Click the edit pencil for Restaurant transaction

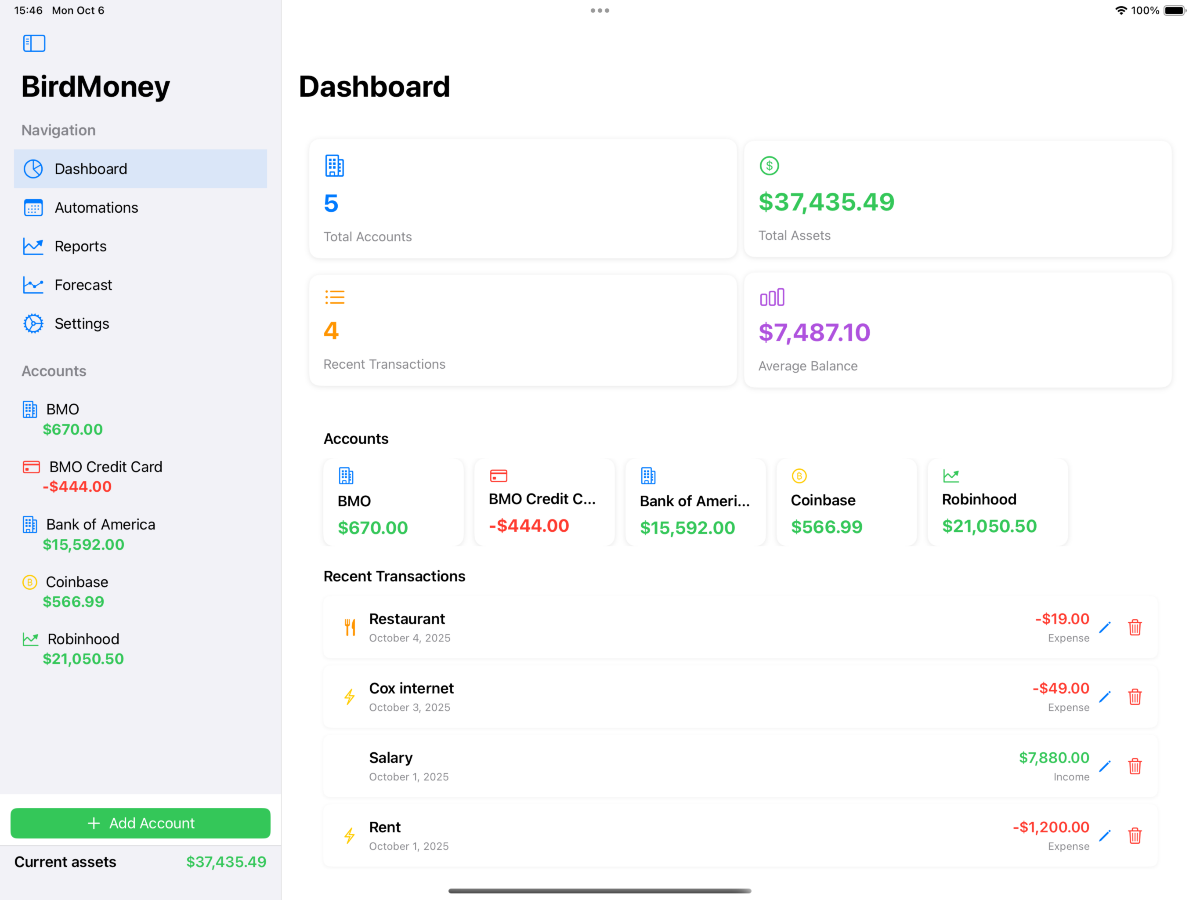pos(1105,628)
